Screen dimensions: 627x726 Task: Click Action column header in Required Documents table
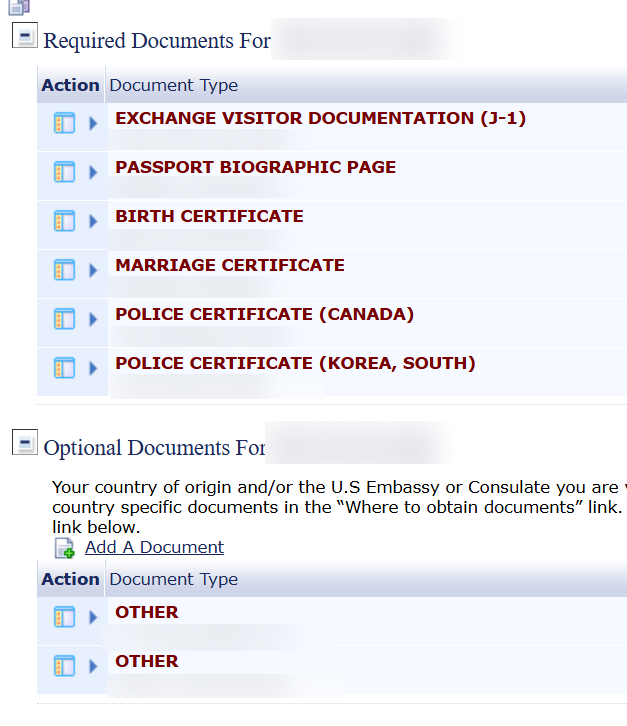(x=70, y=85)
